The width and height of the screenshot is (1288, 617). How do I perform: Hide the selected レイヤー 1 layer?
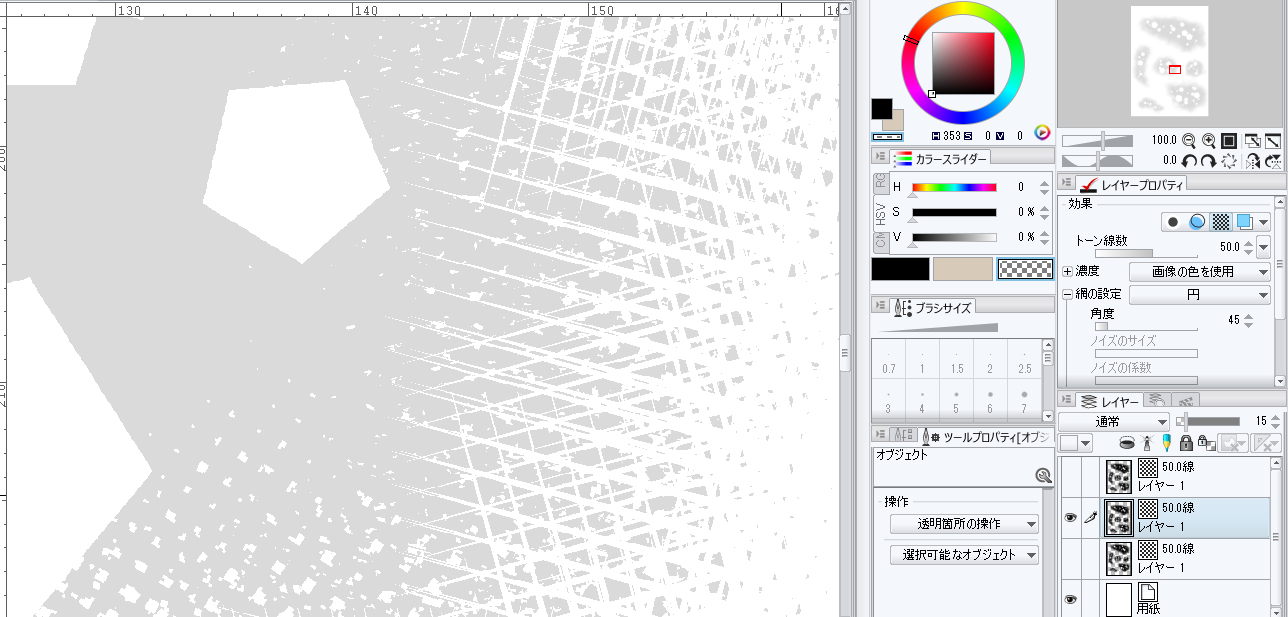tap(1070, 518)
